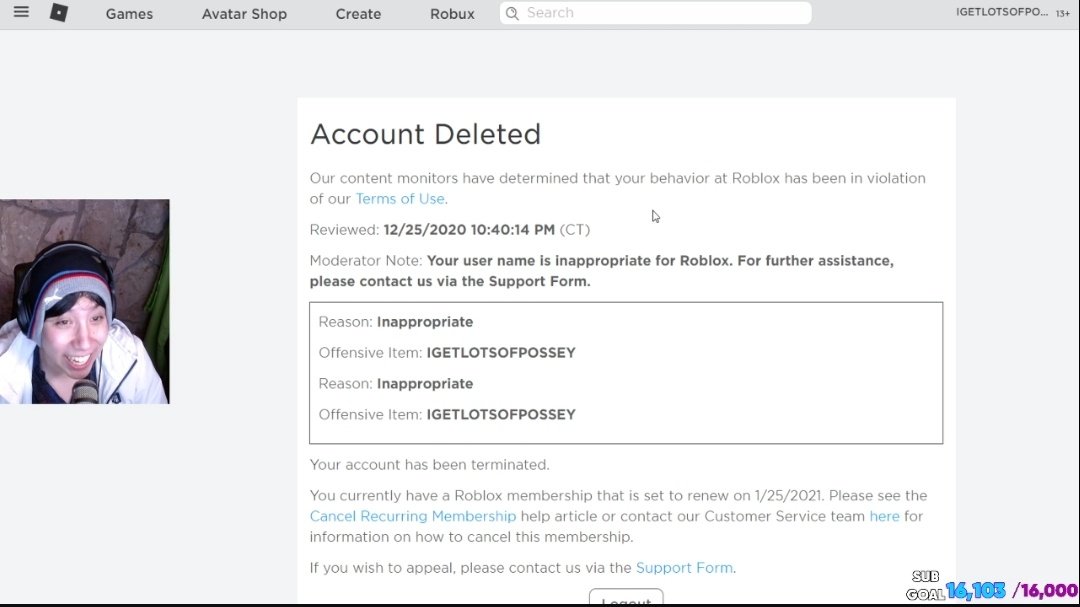Open the Cancel Recurring Membership article
The height and width of the screenshot is (607, 1080).
tap(413, 516)
